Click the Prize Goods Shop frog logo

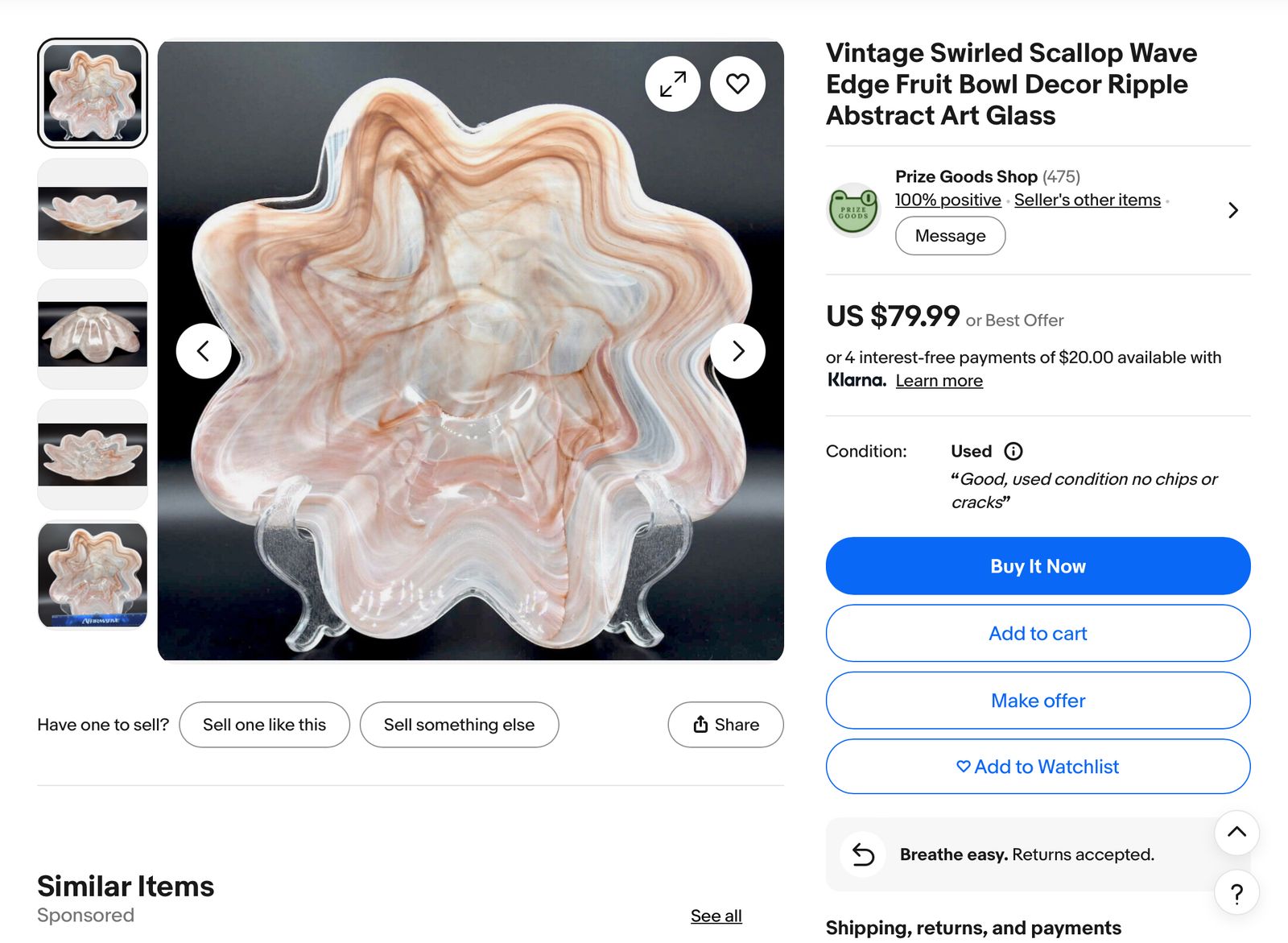pyautogui.click(x=853, y=209)
